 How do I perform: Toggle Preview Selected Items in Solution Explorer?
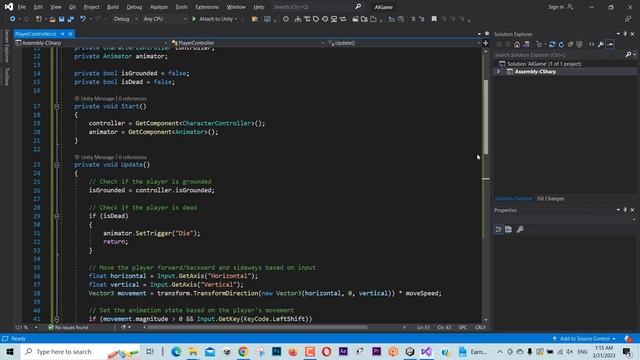coord(610,44)
